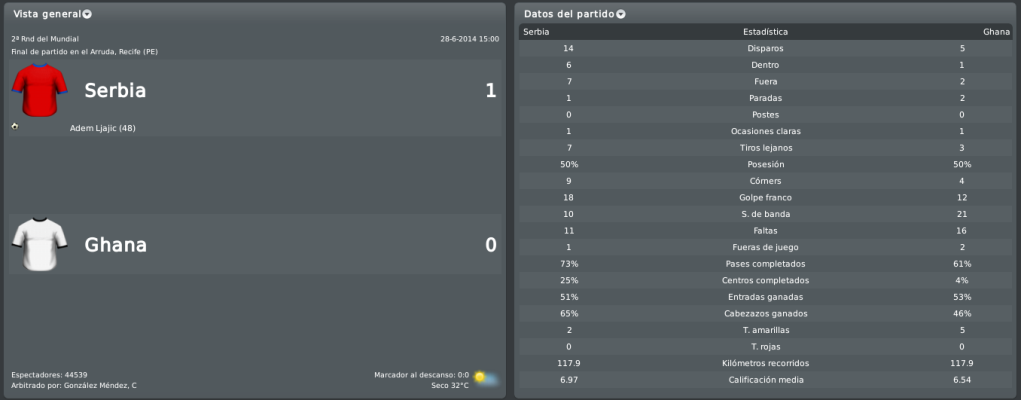Click Ghana's white kit shirt icon
Viewport: 1021px width, 400px height.
click(x=40, y=244)
